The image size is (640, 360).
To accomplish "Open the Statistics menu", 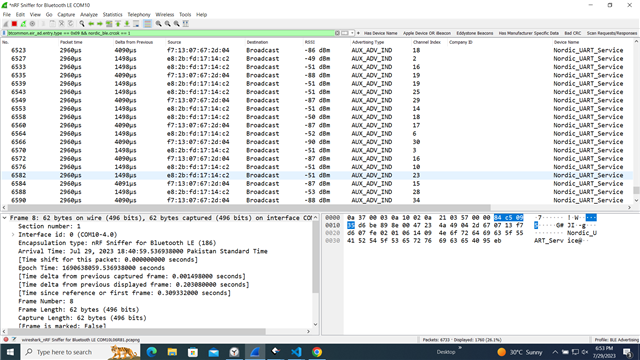I will (x=112, y=14).
